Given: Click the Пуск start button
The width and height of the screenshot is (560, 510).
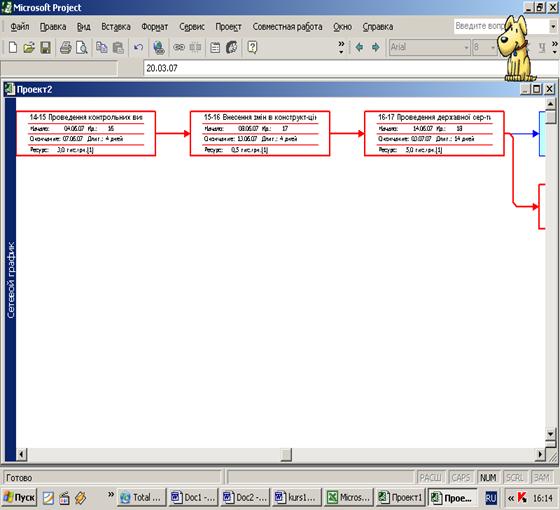Looking at the screenshot, I should pos(20,497).
